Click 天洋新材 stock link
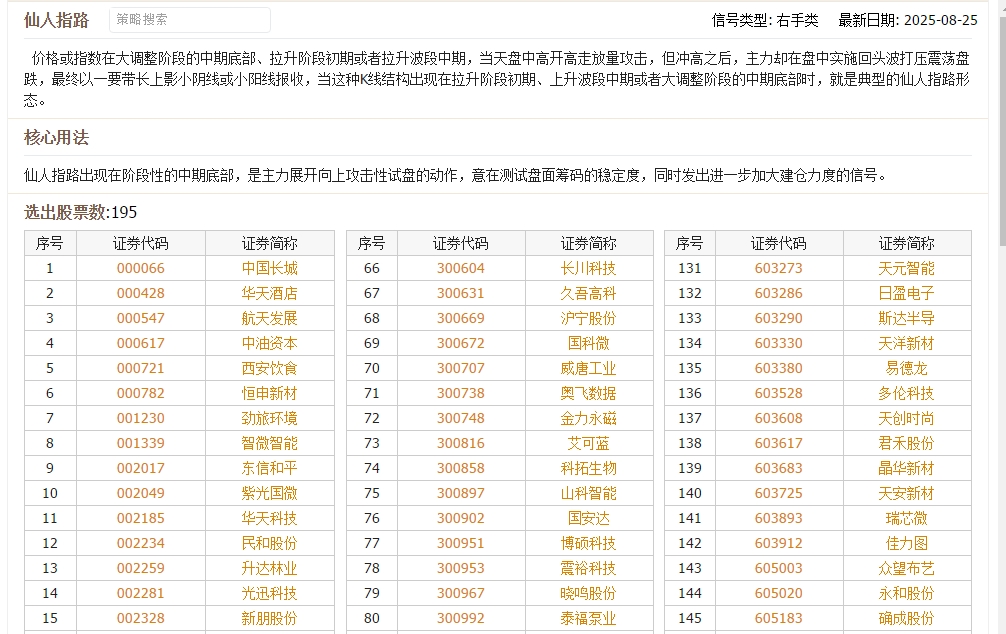 (x=906, y=343)
